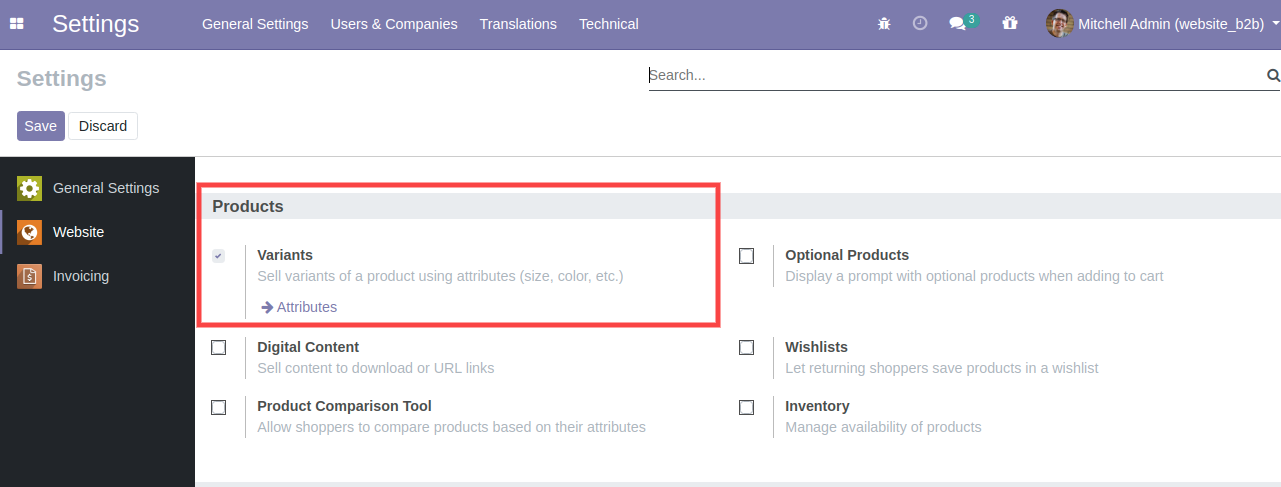This screenshot has width=1281, height=487.
Task: Open the apps grid menu icon
Action: [x=16, y=24]
